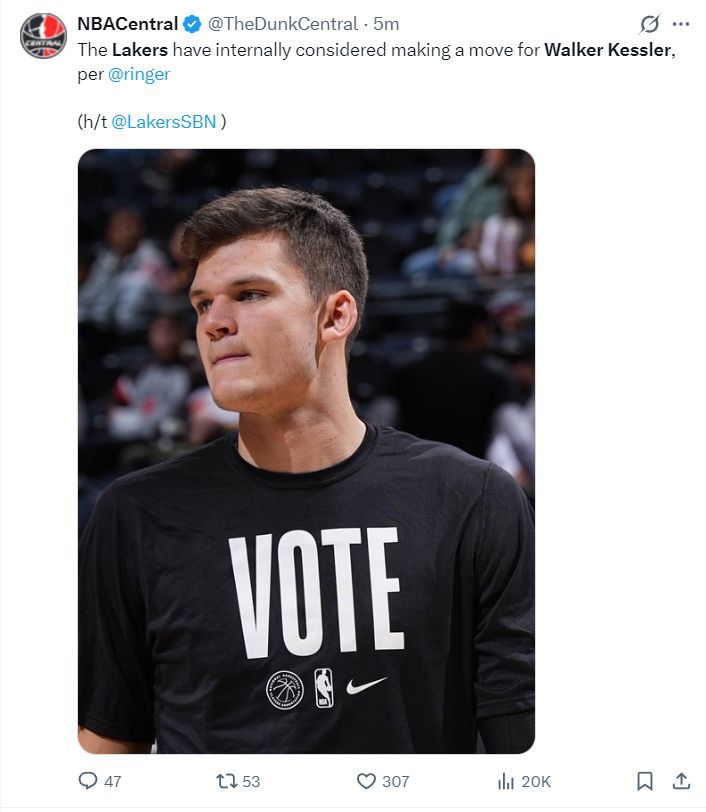This screenshot has width=706, height=812.
Task: Click the blue verified badge
Action: [192, 24]
